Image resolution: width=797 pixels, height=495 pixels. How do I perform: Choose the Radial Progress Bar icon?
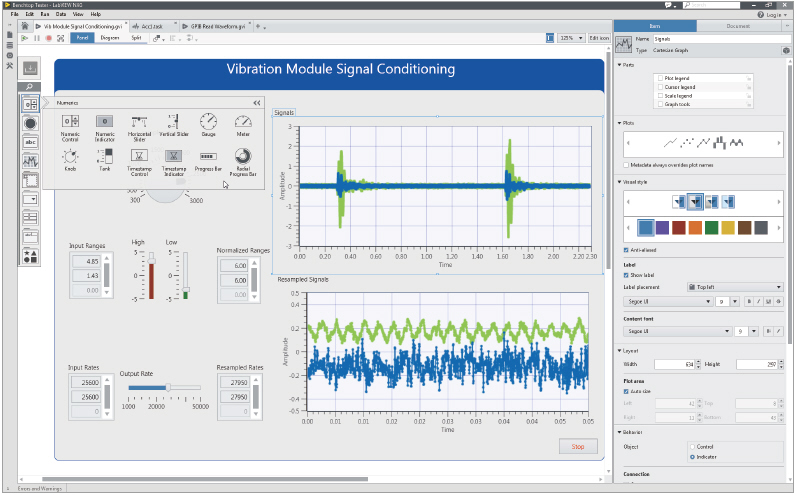pyautogui.click(x=243, y=156)
